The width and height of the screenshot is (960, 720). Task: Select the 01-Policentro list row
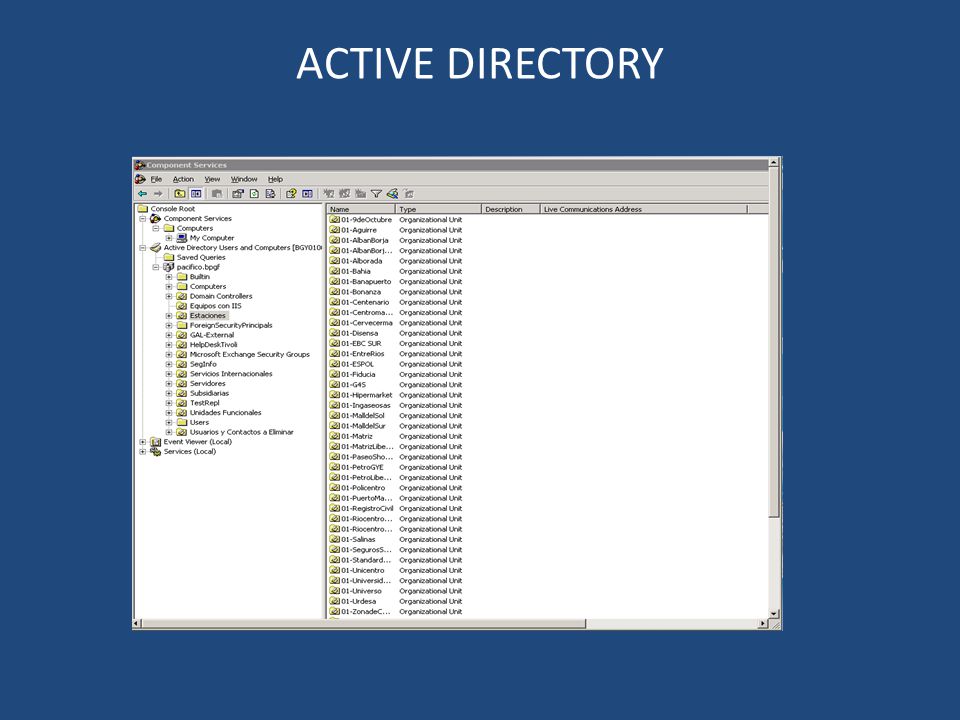(x=396, y=487)
